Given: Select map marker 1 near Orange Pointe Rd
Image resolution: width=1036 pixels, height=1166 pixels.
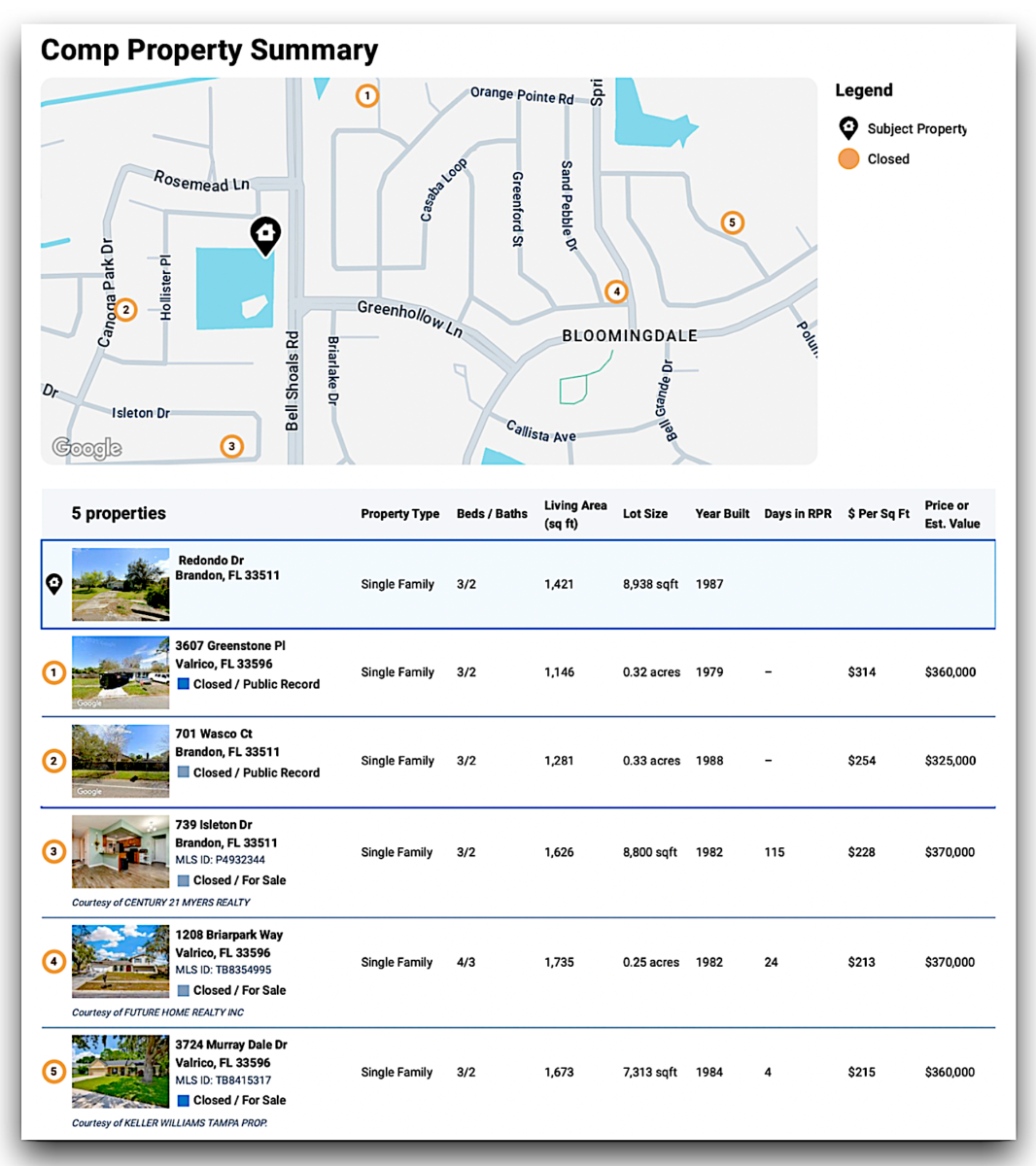Looking at the screenshot, I should click(x=366, y=95).
